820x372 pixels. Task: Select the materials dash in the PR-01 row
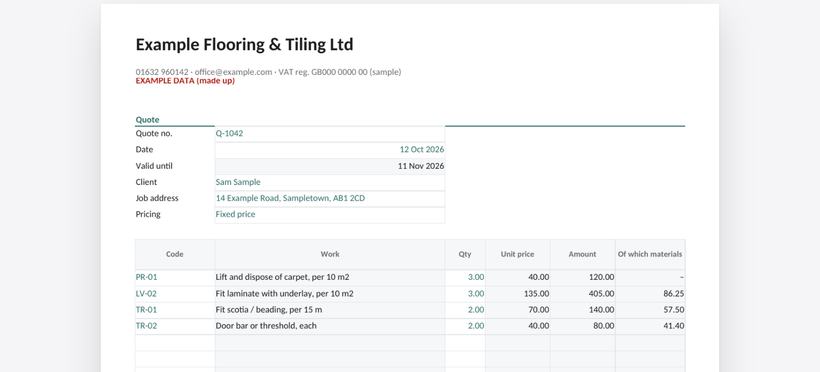tap(650, 277)
